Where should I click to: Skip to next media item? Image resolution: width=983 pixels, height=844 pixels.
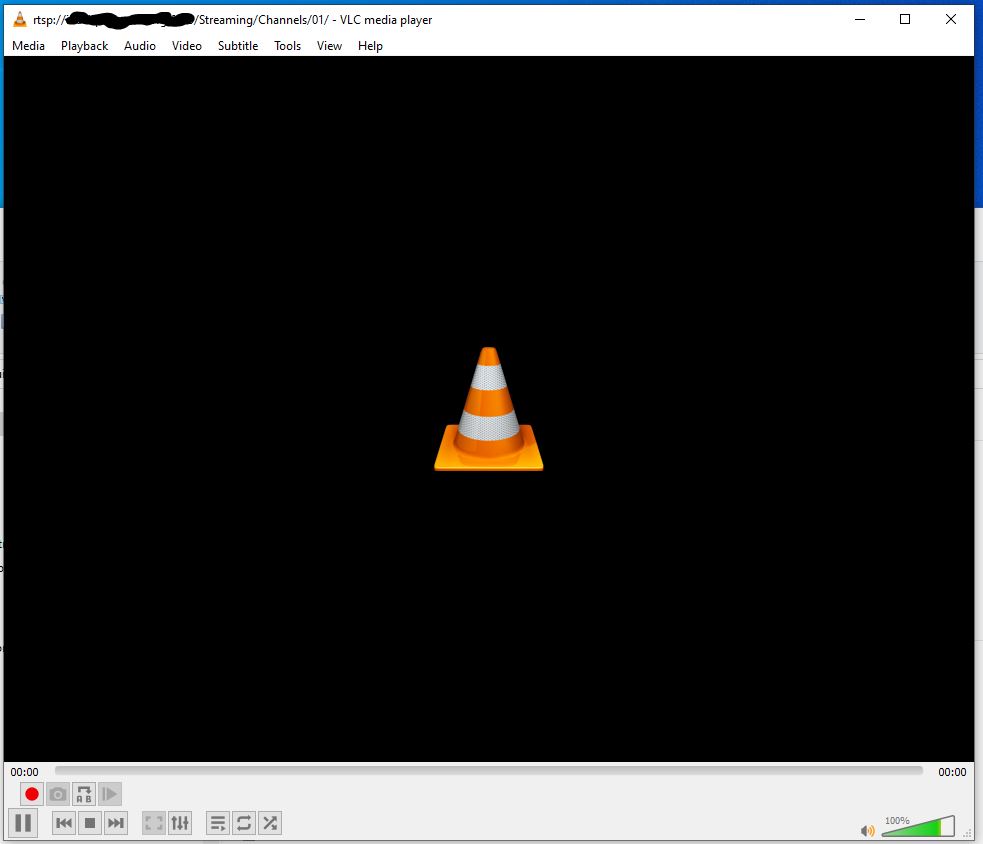(x=116, y=823)
